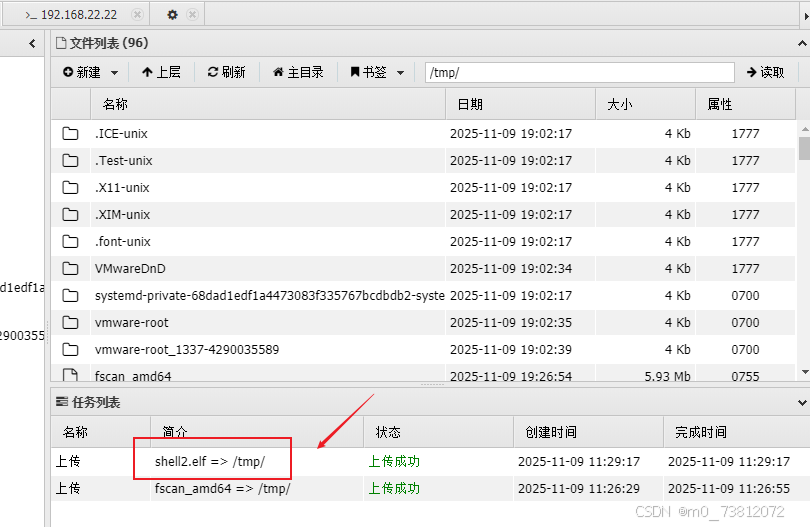The height and width of the screenshot is (527, 810).
Task: Select the .Test-unix folder icon
Action: [70, 161]
